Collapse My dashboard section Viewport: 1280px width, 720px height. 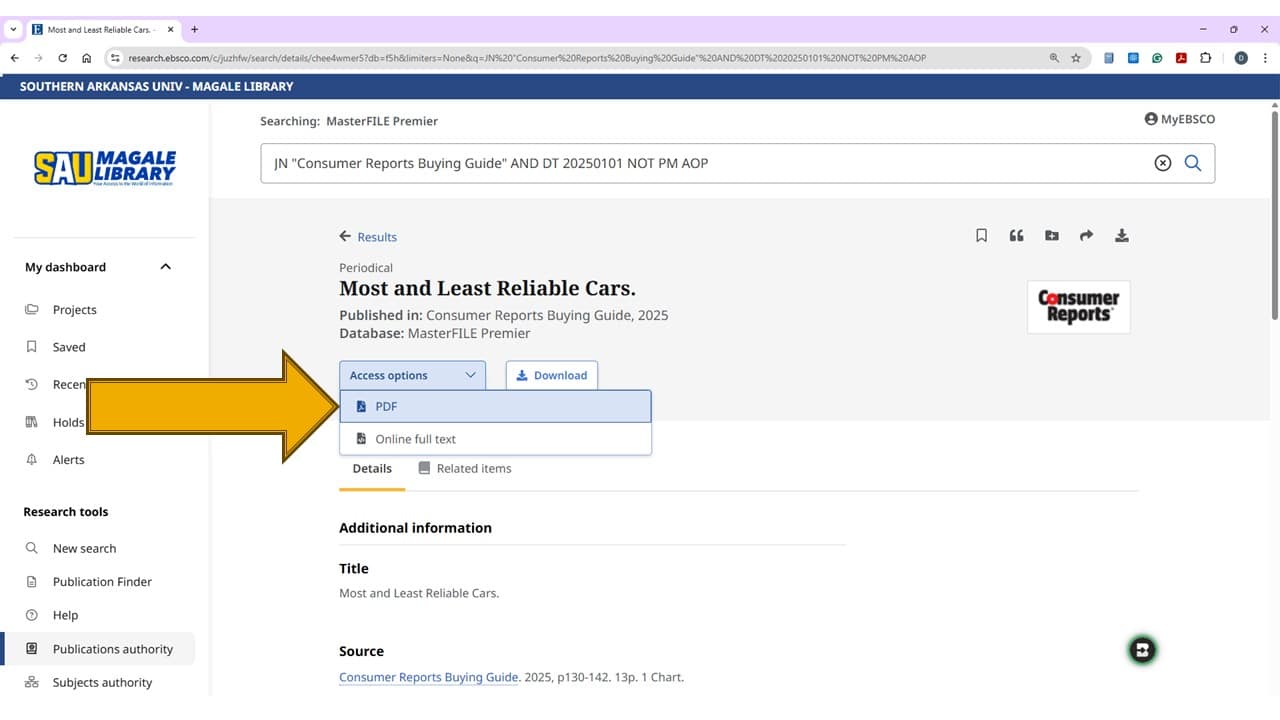(166, 267)
